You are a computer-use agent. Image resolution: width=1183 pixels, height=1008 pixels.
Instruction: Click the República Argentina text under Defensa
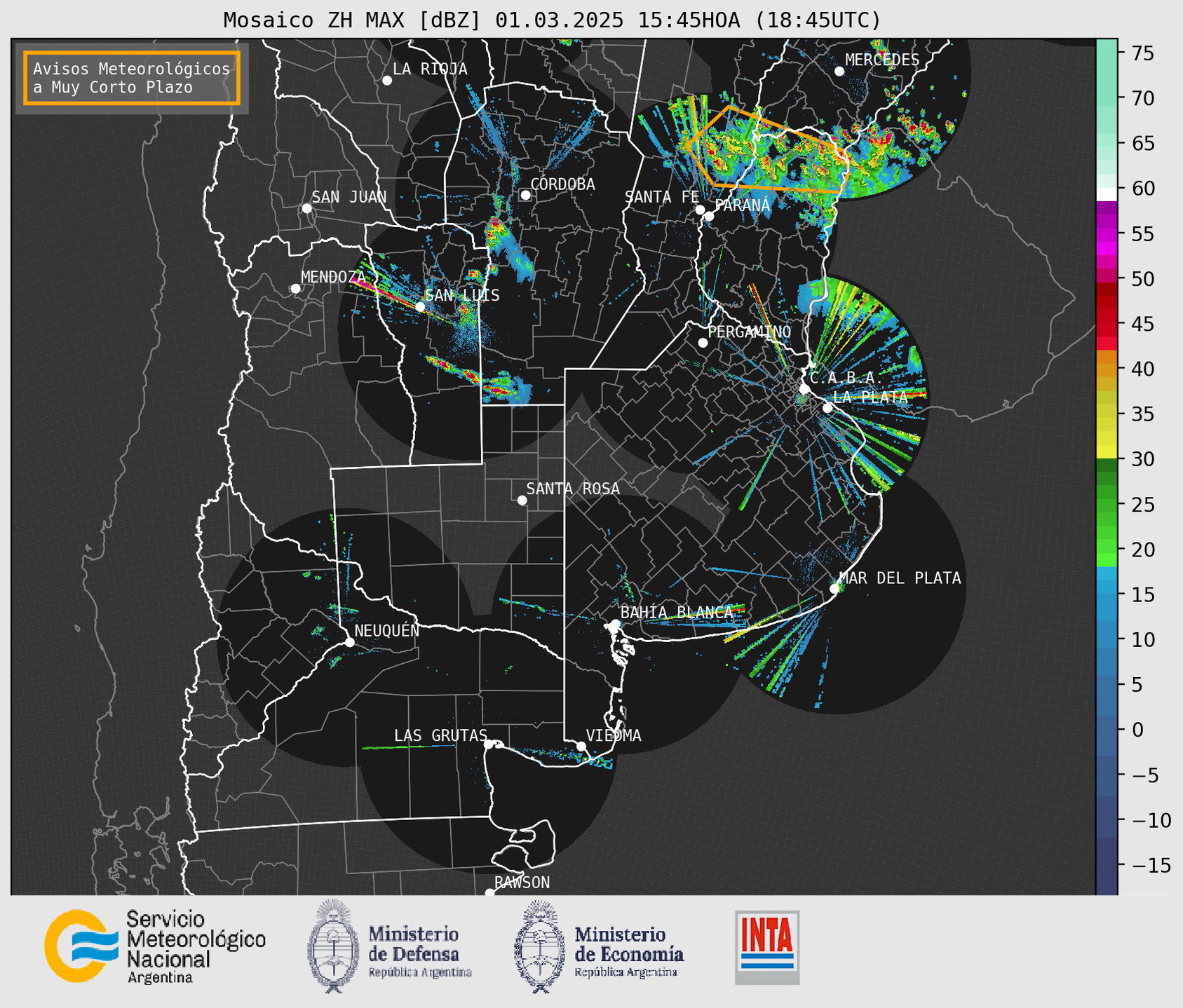coord(420,972)
